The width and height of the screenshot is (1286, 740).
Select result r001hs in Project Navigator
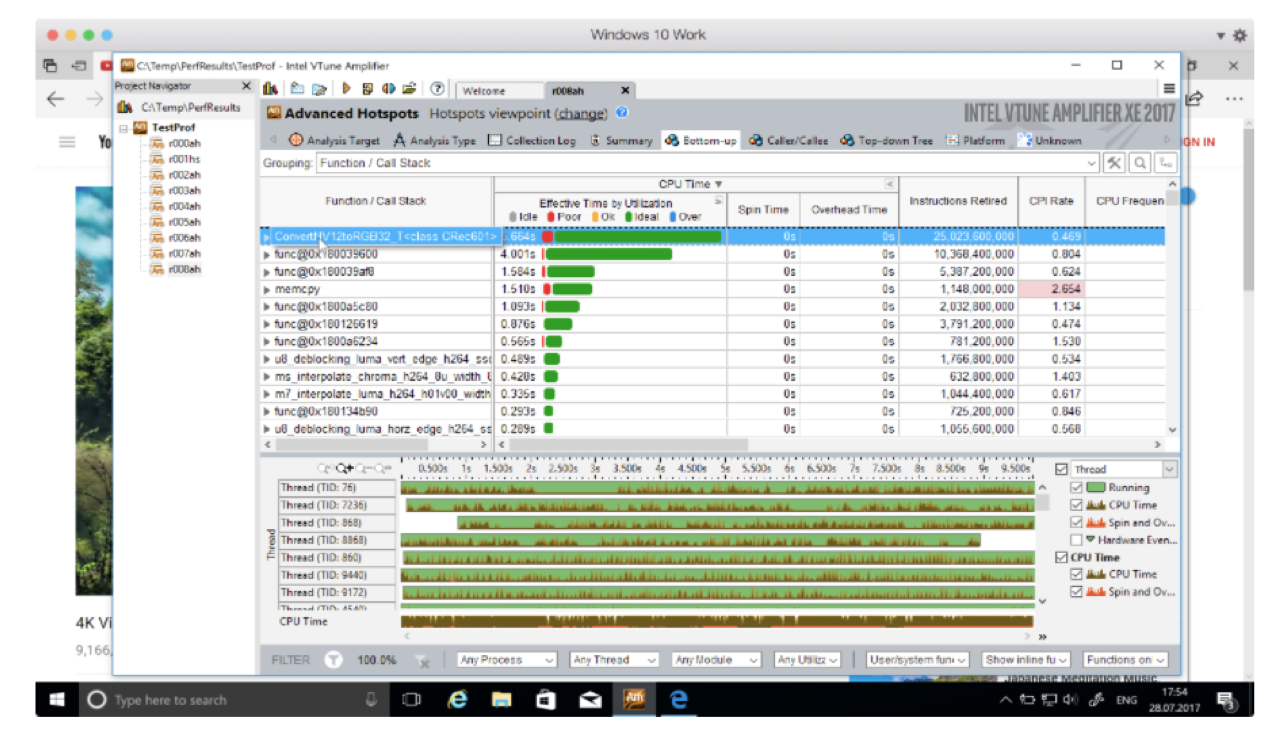pos(176,159)
